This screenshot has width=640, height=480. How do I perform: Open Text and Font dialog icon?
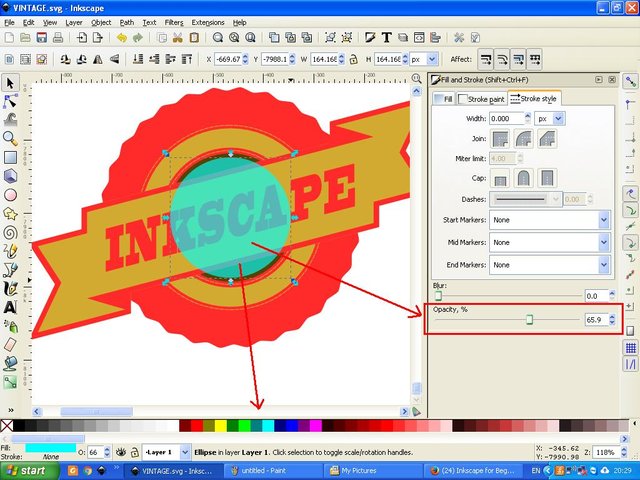(387, 38)
